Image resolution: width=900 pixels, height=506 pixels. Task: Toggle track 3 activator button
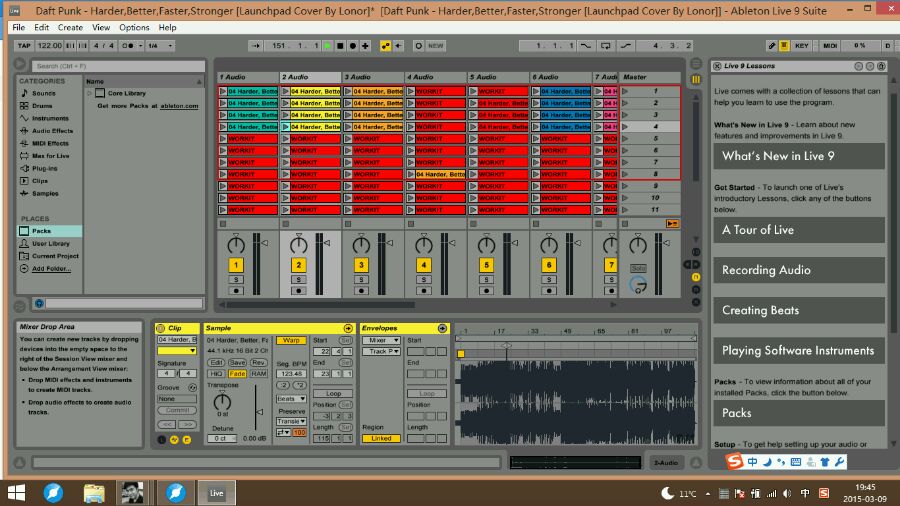360,265
